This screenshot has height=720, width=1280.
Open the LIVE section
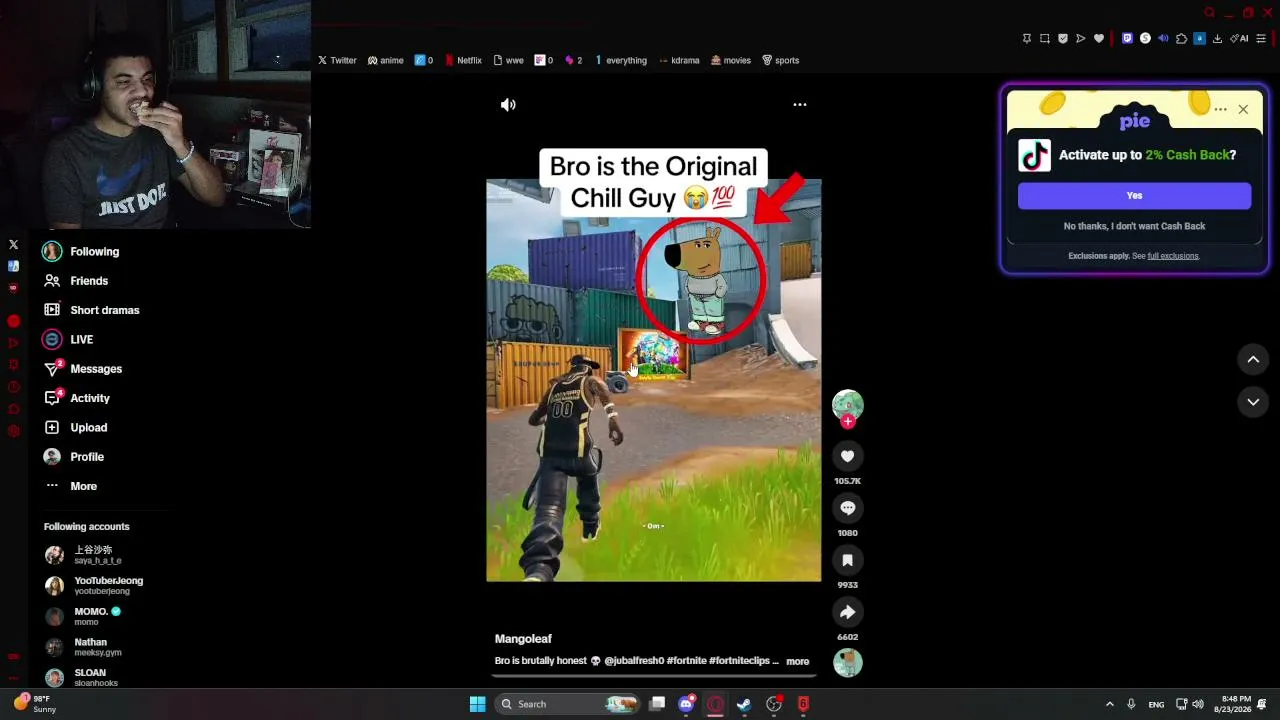68,340
